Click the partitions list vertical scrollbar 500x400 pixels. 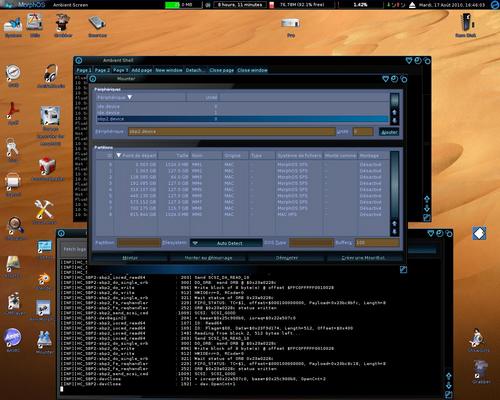394,185
